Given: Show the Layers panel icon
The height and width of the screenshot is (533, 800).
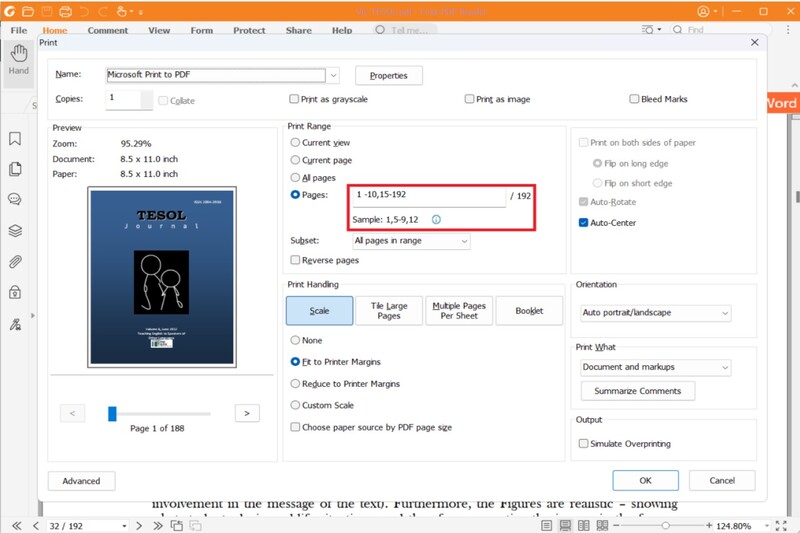Looking at the screenshot, I should 15,230.
